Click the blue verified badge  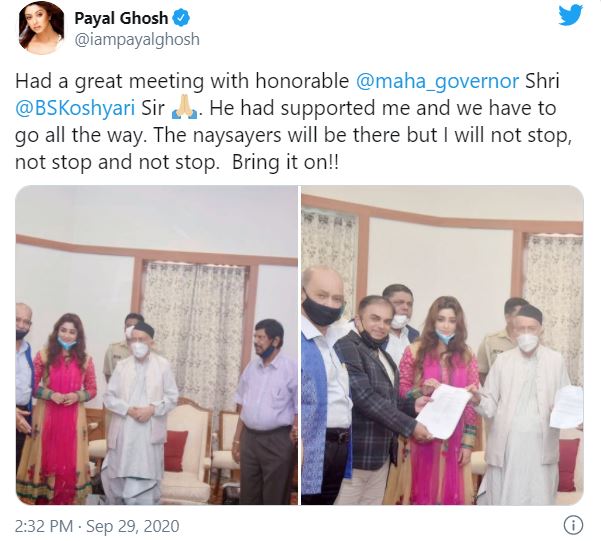[181, 18]
